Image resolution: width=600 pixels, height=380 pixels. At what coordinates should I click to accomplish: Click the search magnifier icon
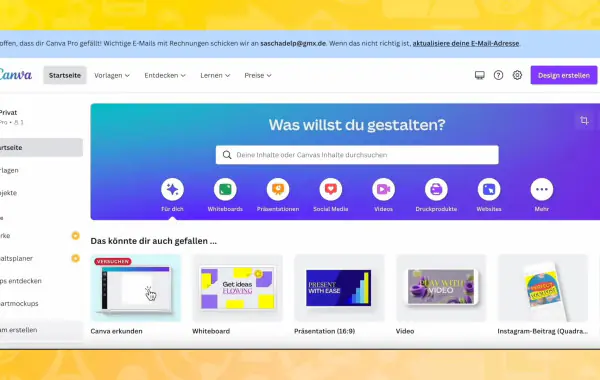227,155
